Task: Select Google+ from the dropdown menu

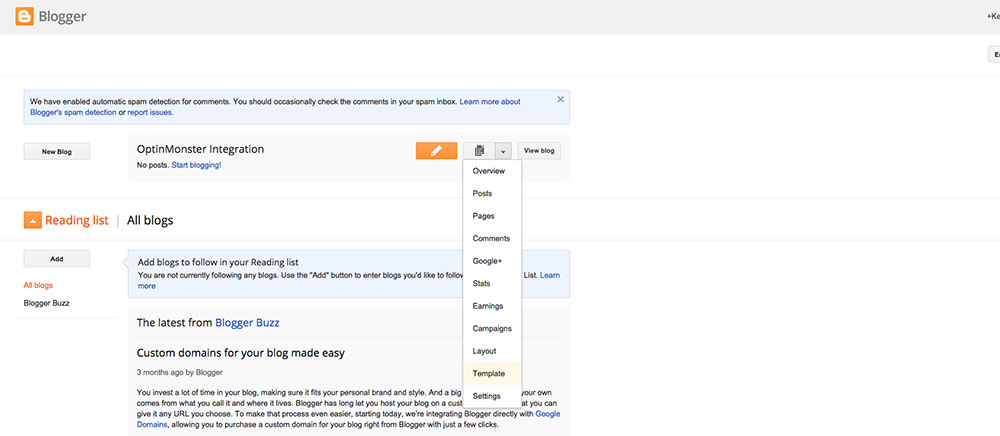Action: point(492,261)
